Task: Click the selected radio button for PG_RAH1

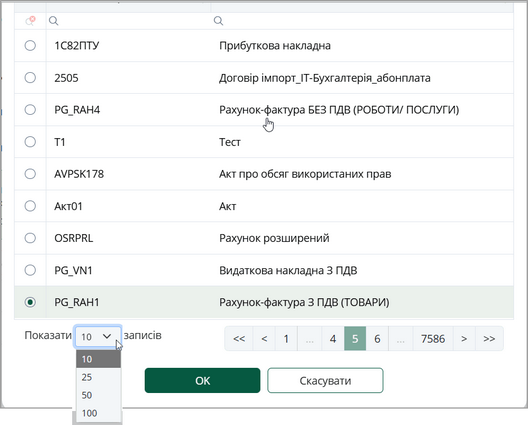Action: (30, 302)
